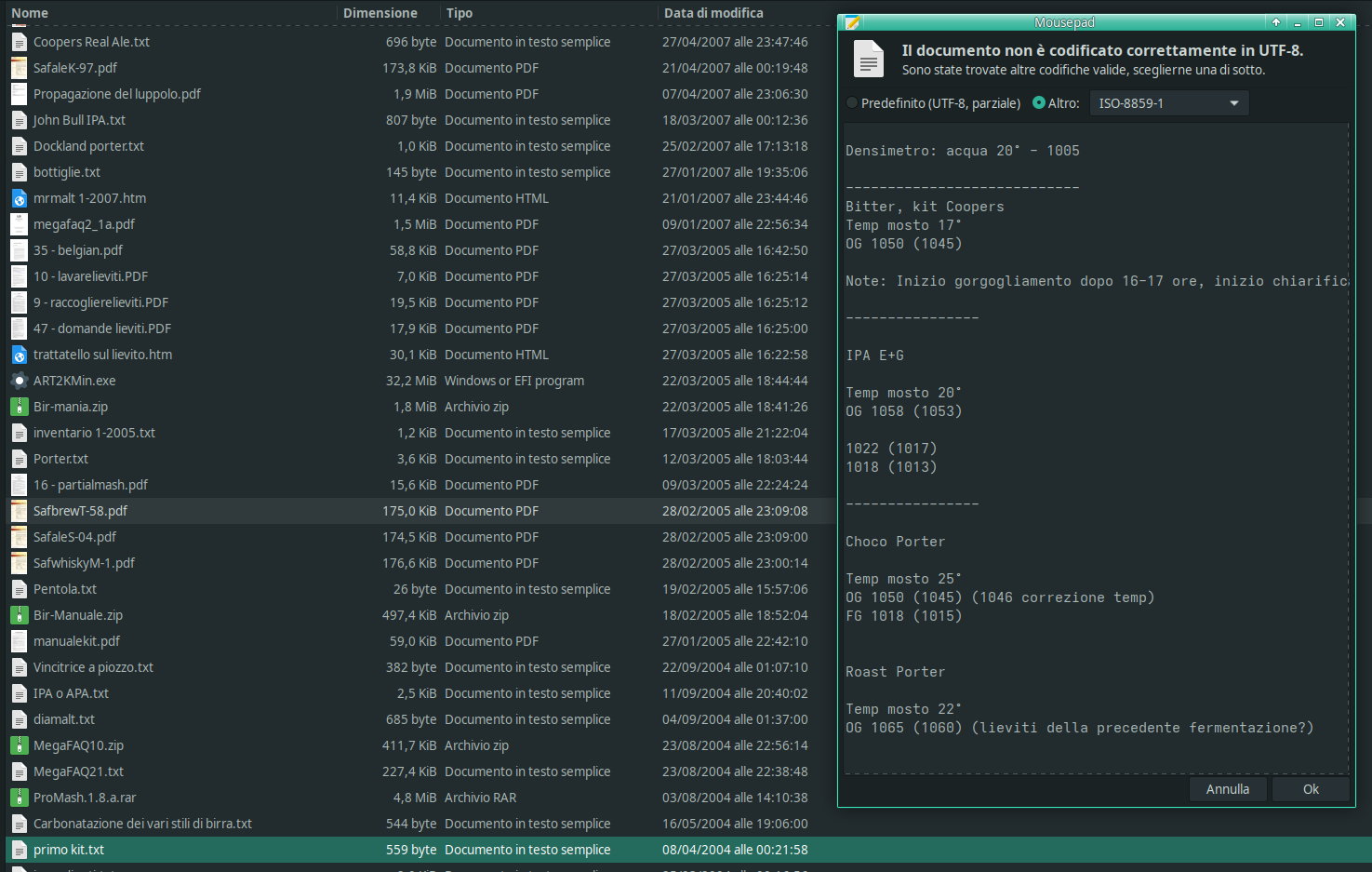Sort files by Dimensione column header
This screenshot has height=872, width=1372.
point(380,13)
